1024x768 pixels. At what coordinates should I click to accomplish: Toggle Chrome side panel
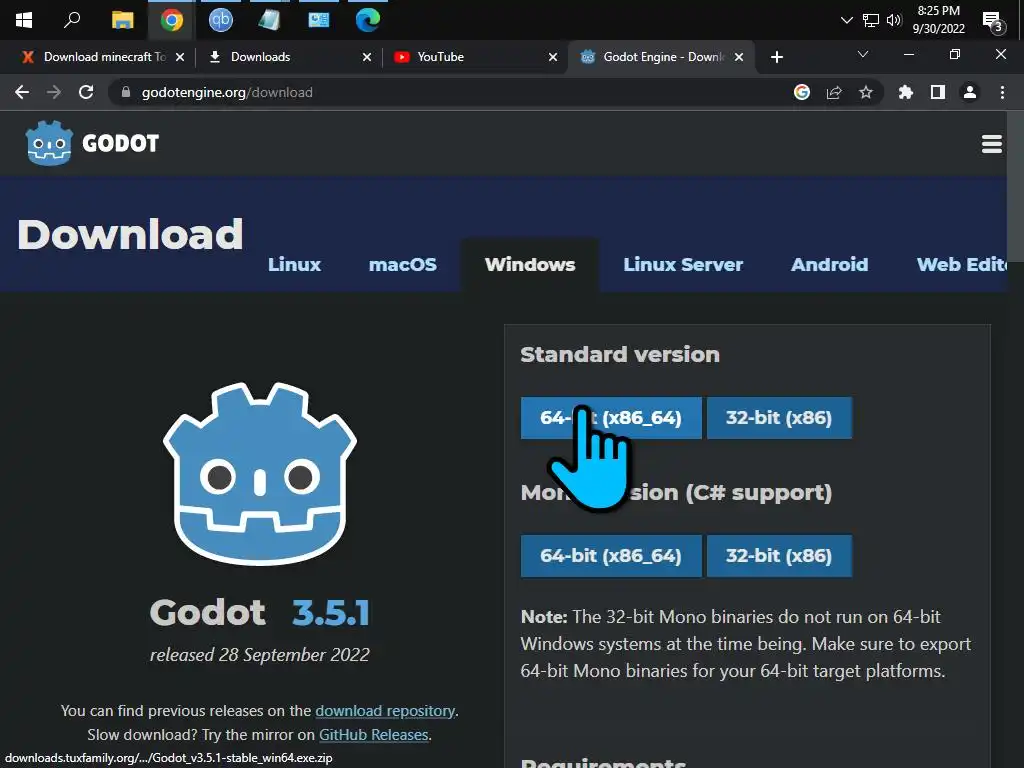(938, 92)
